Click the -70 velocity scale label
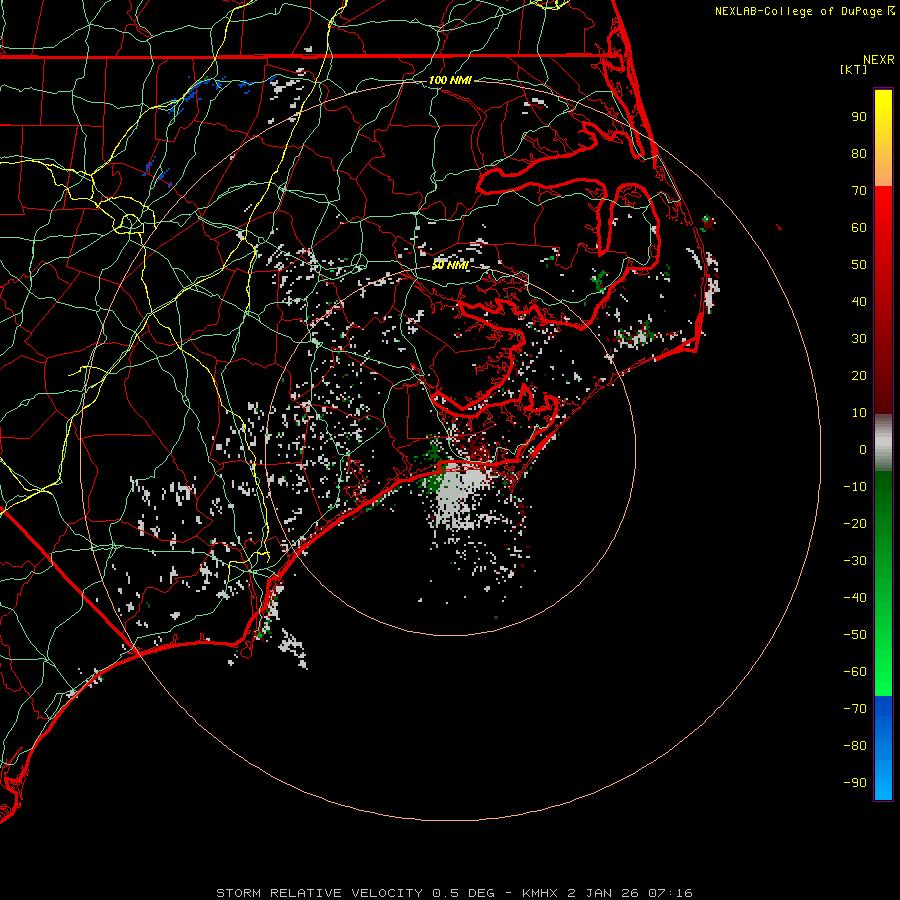The image size is (900, 900). 855,709
